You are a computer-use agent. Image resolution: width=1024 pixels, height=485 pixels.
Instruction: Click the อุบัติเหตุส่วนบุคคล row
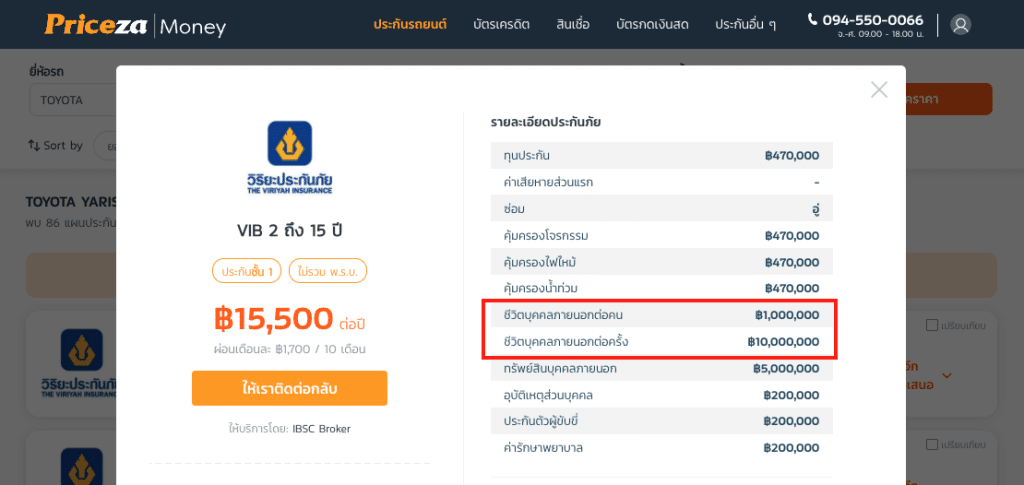[x=662, y=395]
